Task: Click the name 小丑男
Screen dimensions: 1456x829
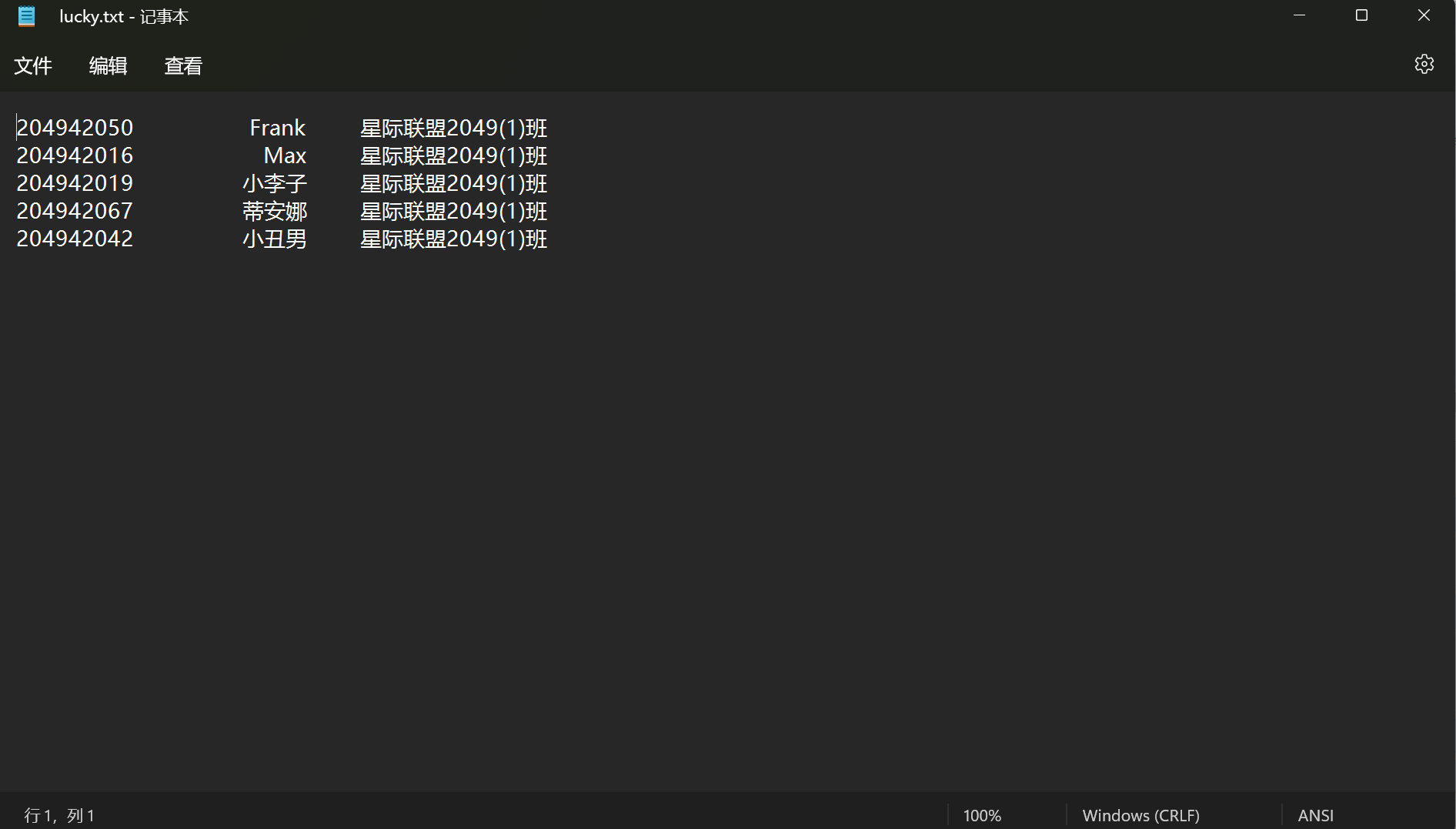Action: [x=275, y=239]
